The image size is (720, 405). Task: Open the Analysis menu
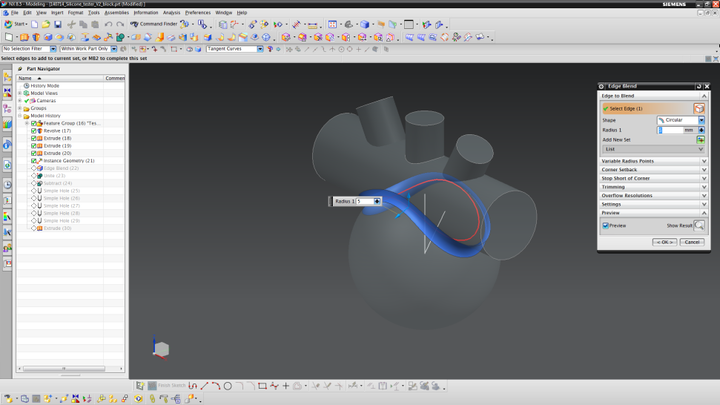[x=172, y=13]
